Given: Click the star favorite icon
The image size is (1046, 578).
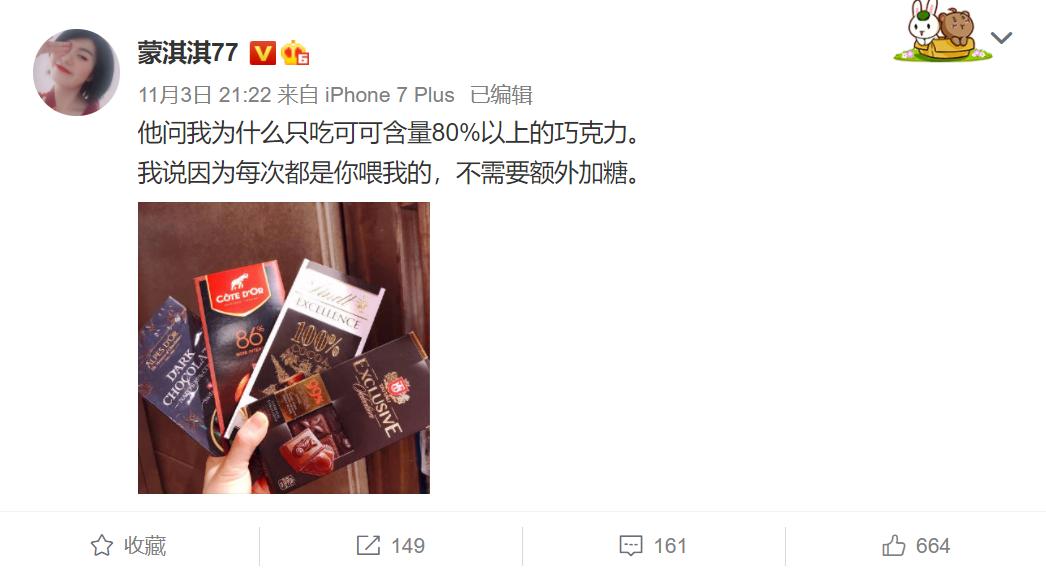Looking at the screenshot, I should [x=101, y=545].
